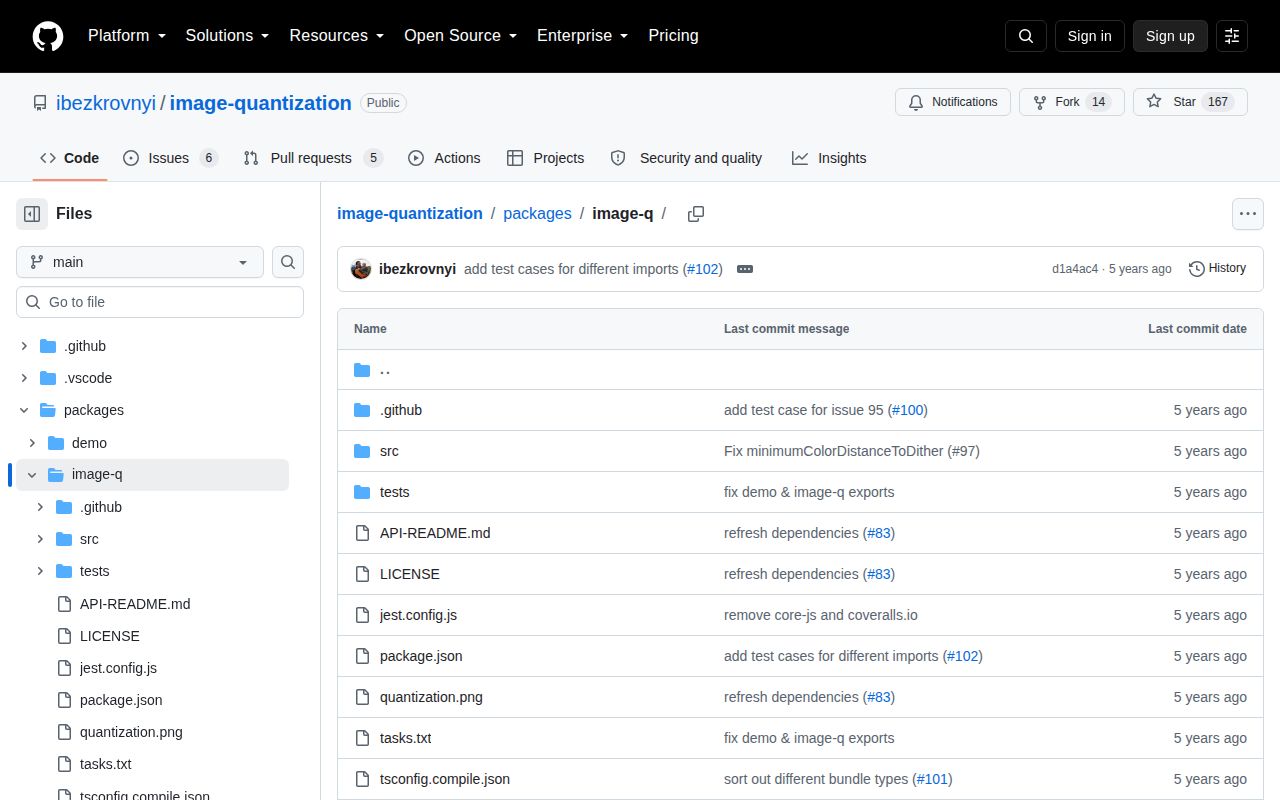Expand the .github folder at tree root
This screenshot has width=1280, height=800.
point(24,346)
